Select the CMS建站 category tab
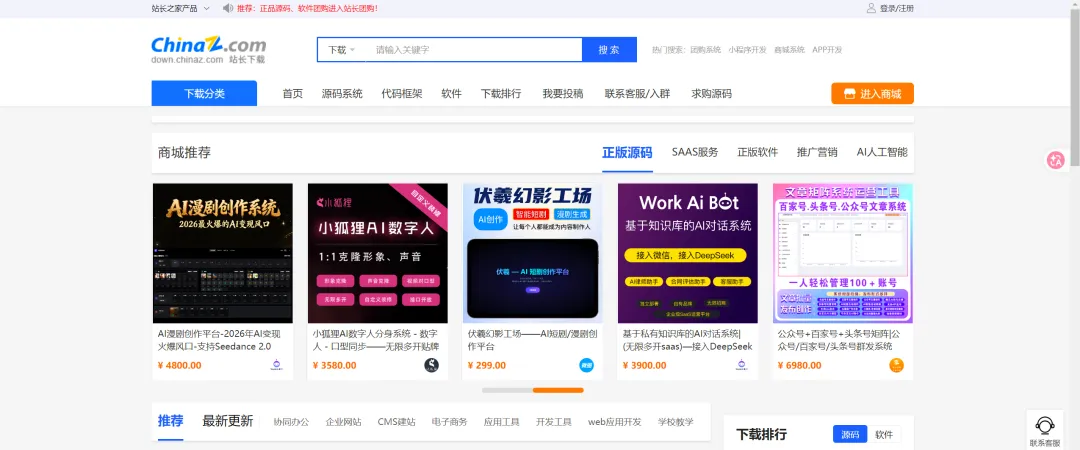The width and height of the screenshot is (1080, 450). coord(396,422)
